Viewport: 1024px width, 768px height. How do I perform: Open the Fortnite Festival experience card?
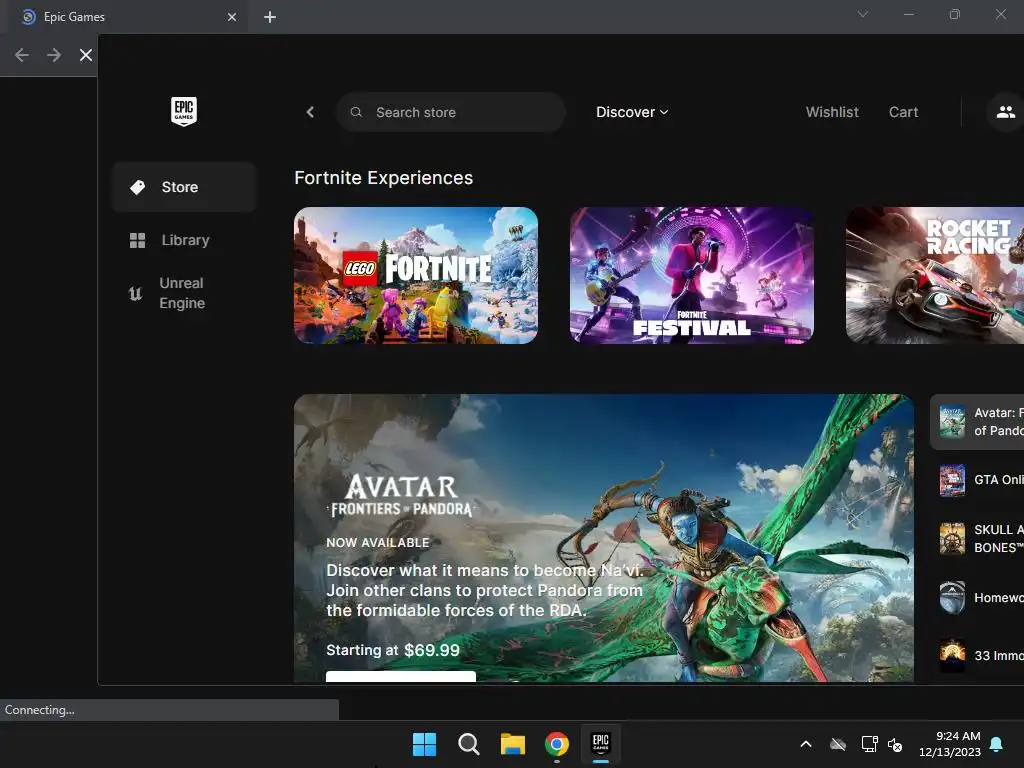coord(692,276)
